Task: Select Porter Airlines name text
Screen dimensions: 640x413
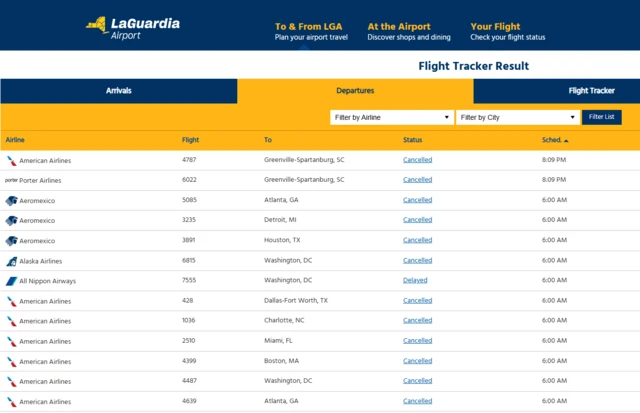Action: coord(40,180)
